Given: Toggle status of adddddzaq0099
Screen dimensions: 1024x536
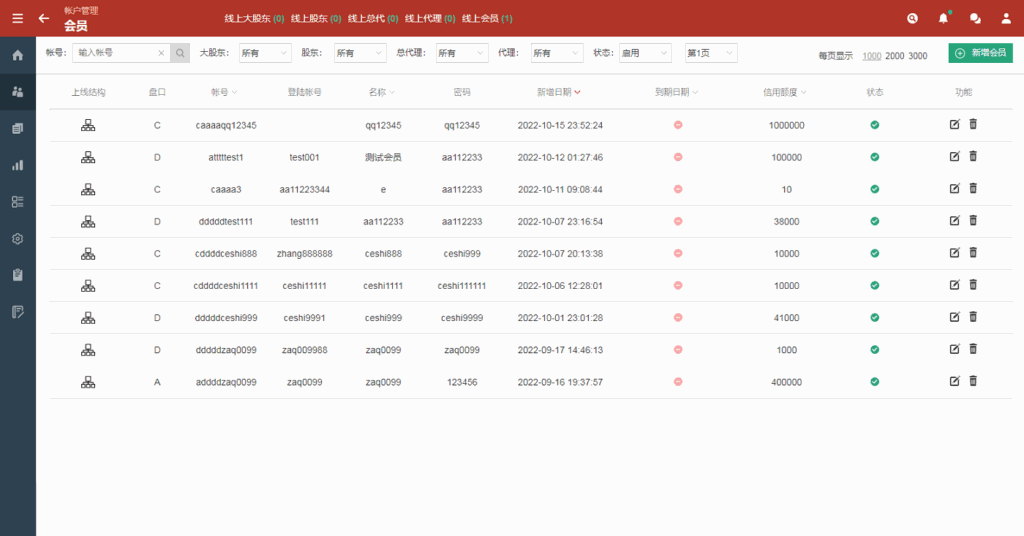Looking at the screenshot, I should coord(874,382).
